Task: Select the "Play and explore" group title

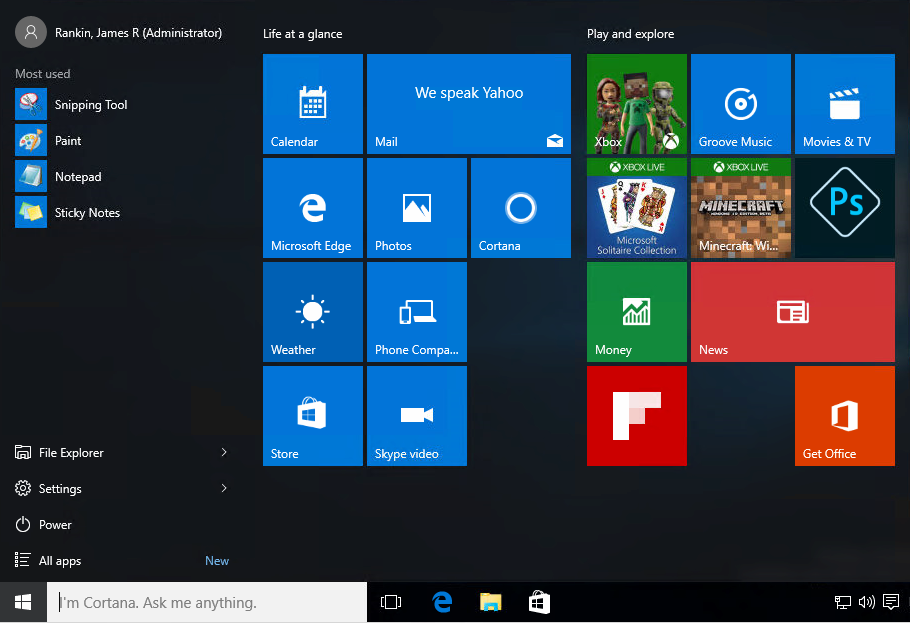Action: (x=630, y=34)
